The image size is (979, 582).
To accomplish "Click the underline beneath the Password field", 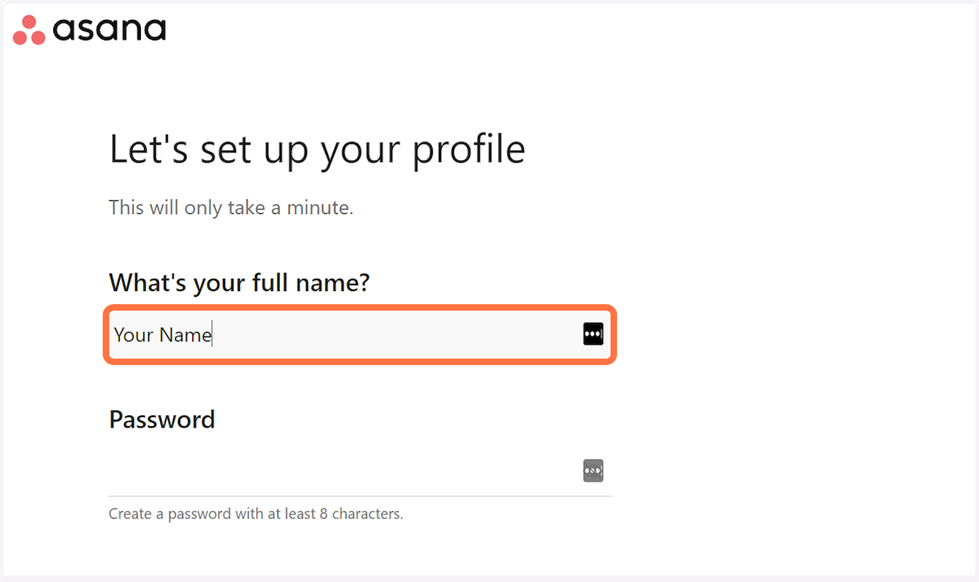I will coord(360,495).
